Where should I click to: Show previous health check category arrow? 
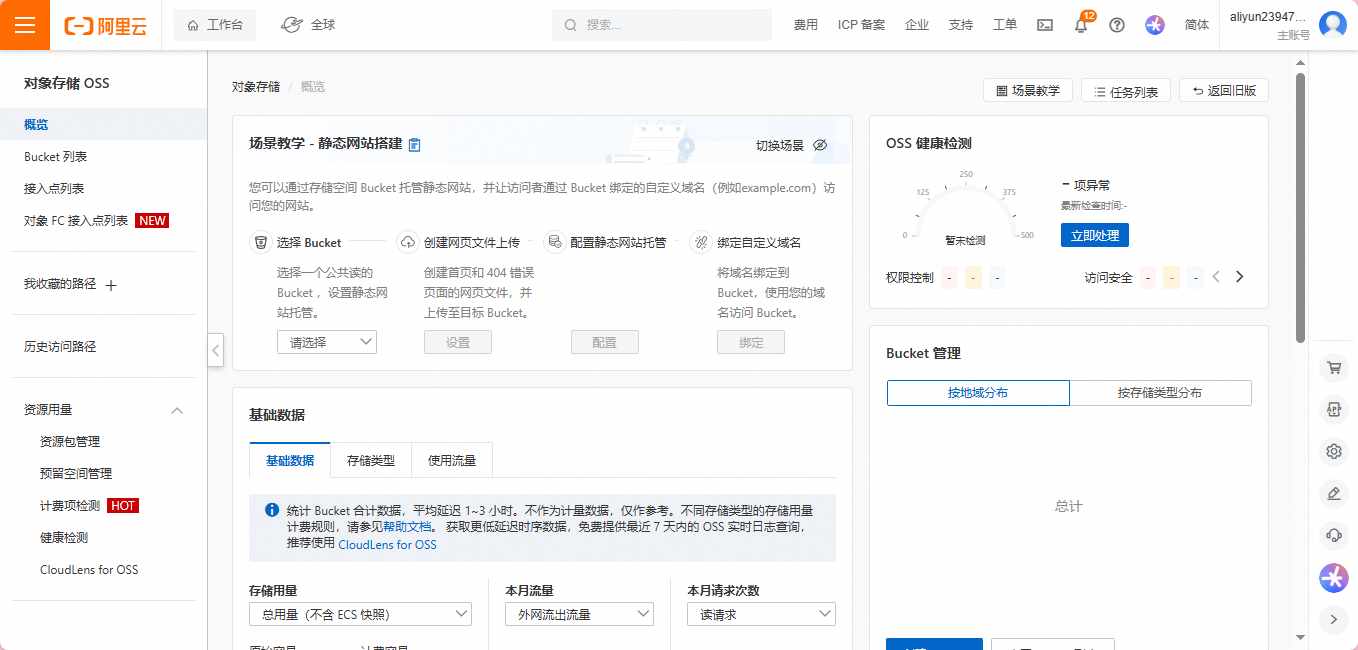1216,277
